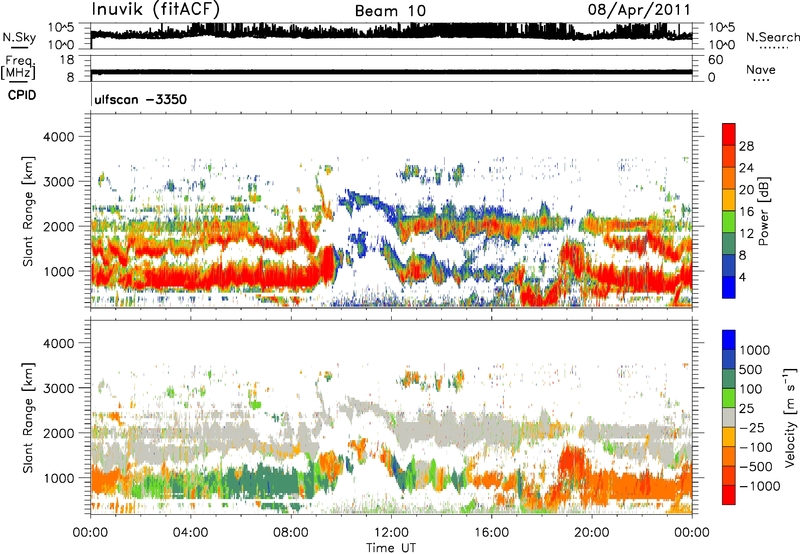This screenshot has width=800, height=554.
Task: Click the "Beam 10" heading
Action: 390,11
